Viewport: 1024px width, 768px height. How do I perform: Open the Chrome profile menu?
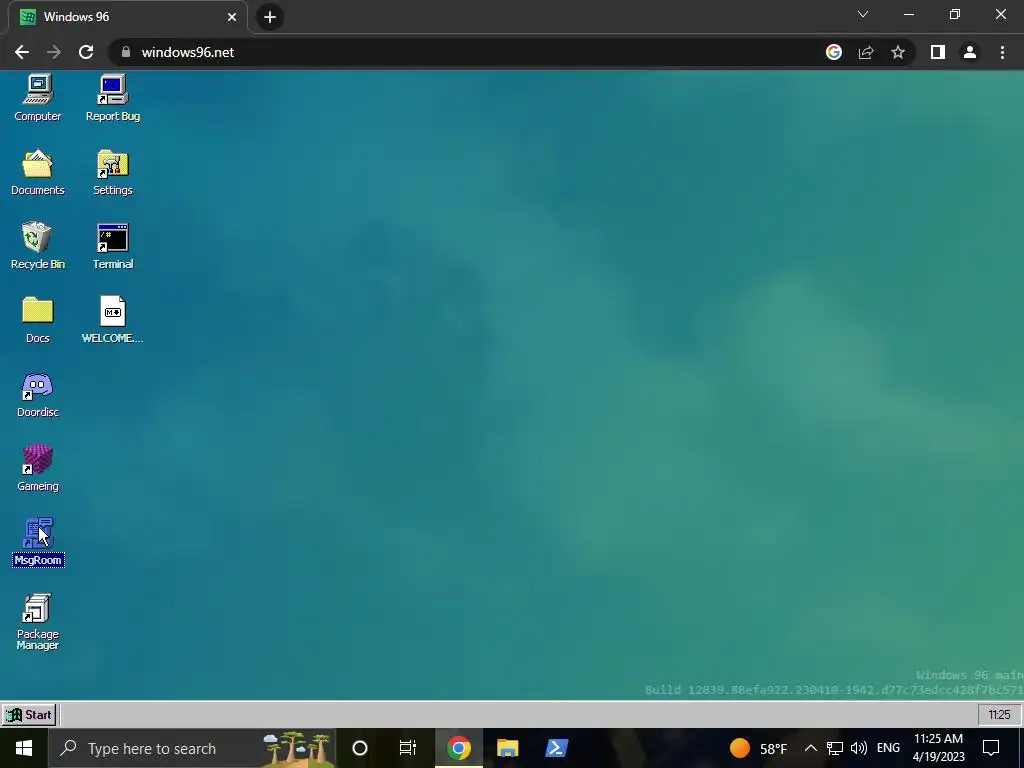click(970, 52)
